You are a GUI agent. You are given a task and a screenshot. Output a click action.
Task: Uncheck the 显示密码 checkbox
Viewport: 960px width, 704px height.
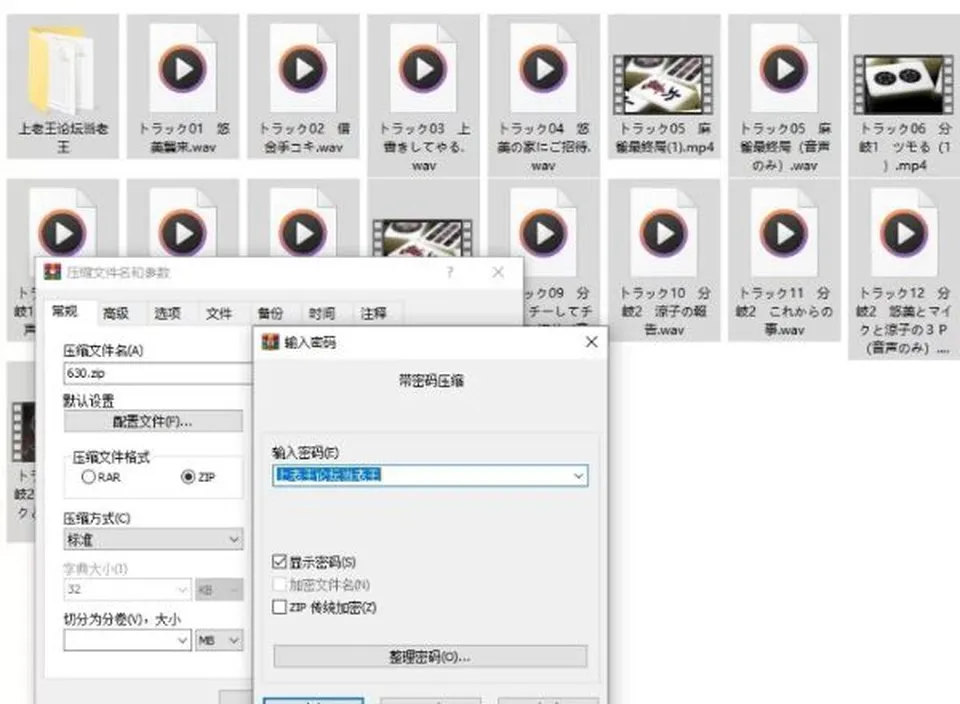279,561
